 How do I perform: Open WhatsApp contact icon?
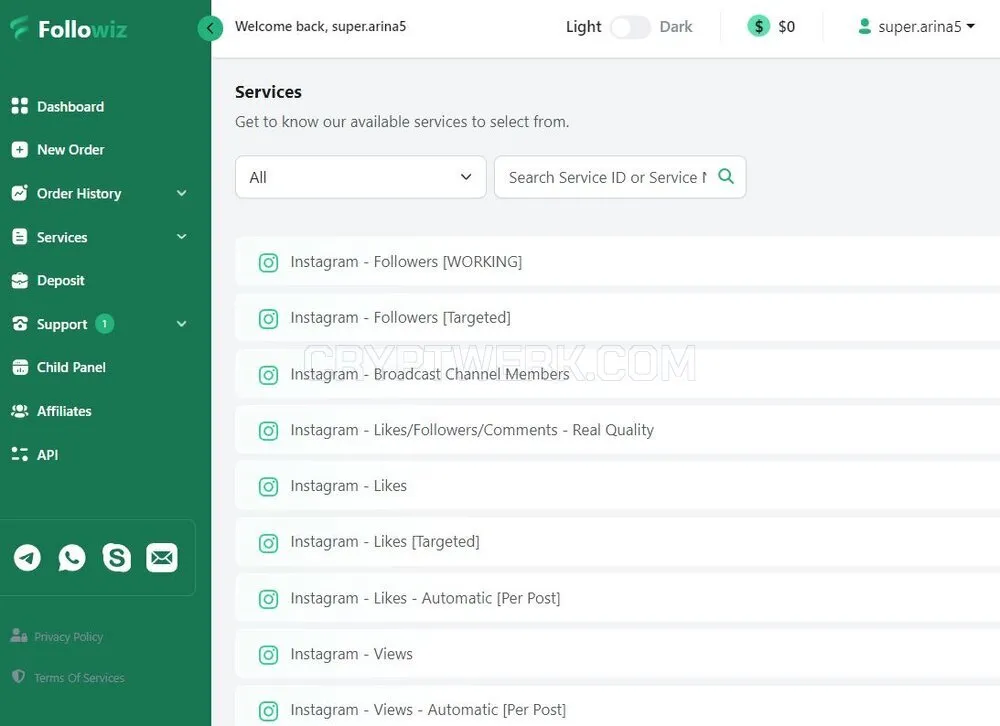click(72, 558)
